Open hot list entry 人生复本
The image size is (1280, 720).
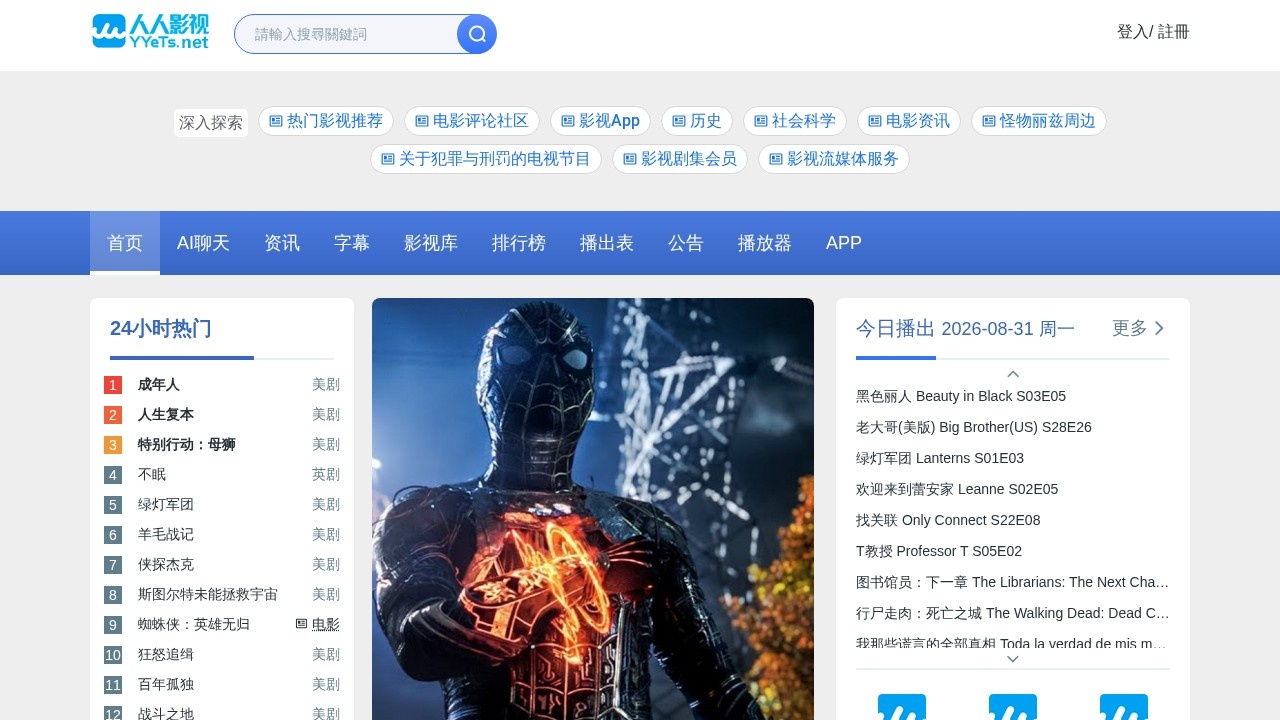(166, 415)
